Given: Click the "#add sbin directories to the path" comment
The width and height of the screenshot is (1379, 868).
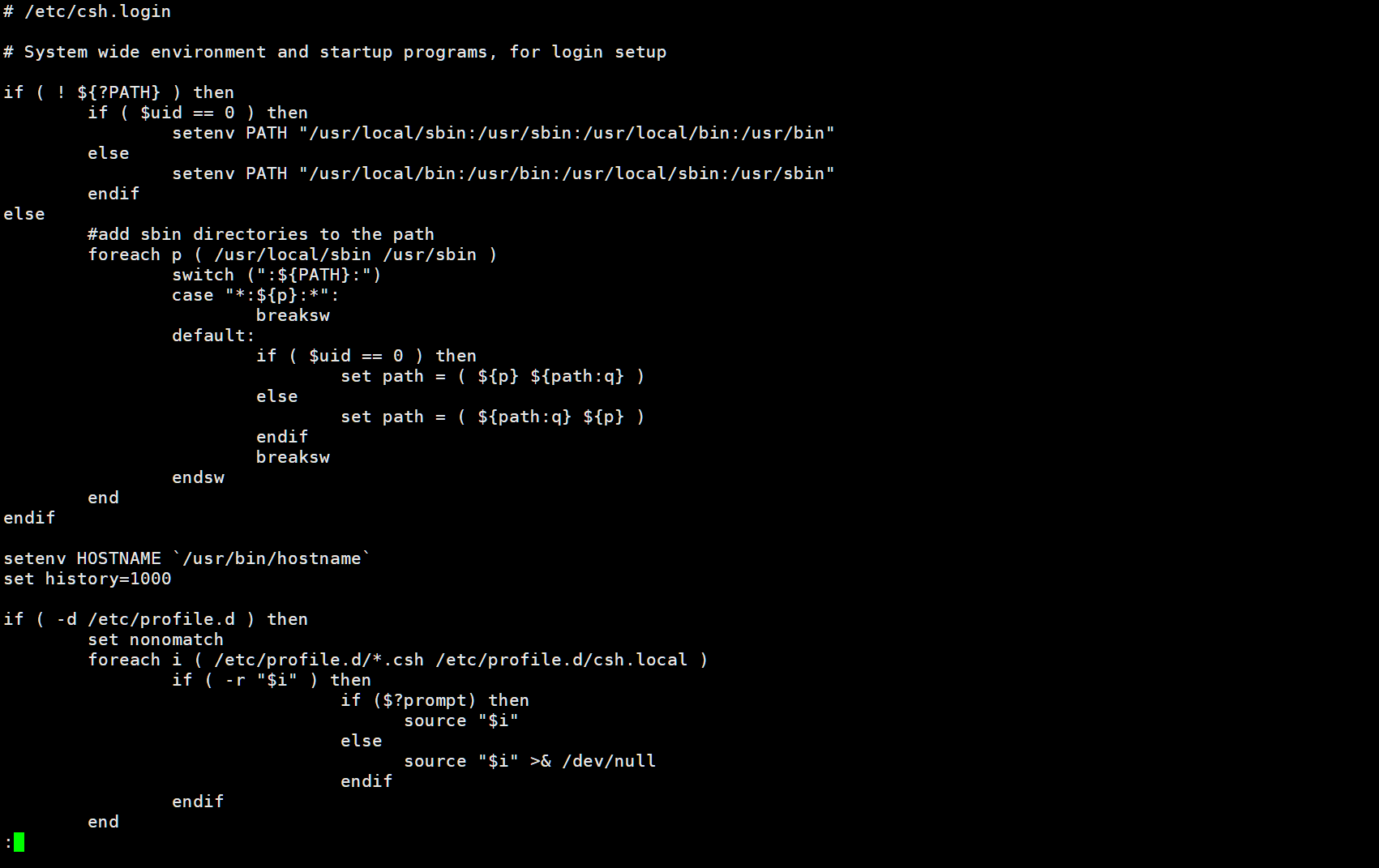Looking at the screenshot, I should click(x=260, y=234).
